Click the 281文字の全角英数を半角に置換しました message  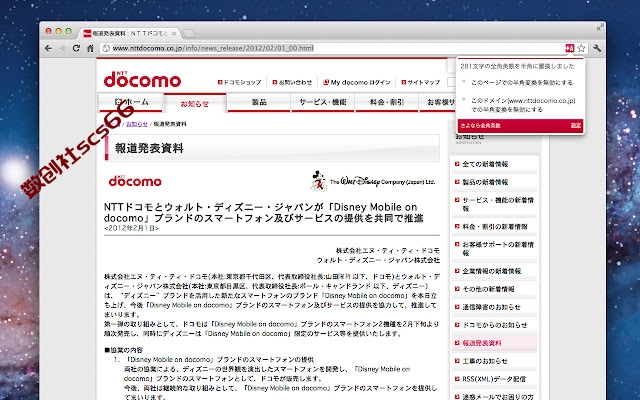517,66
